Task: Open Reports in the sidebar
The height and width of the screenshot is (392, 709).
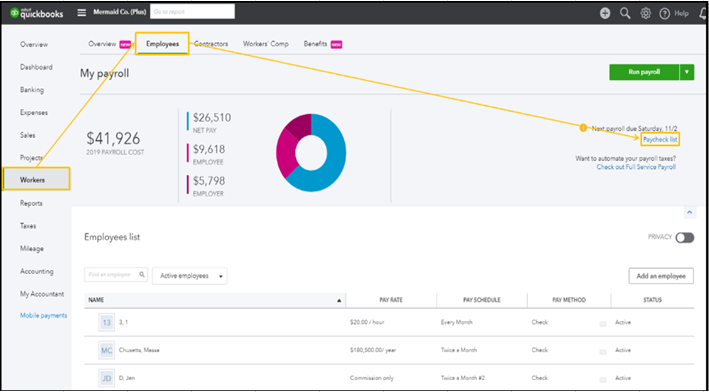Action: click(31, 203)
